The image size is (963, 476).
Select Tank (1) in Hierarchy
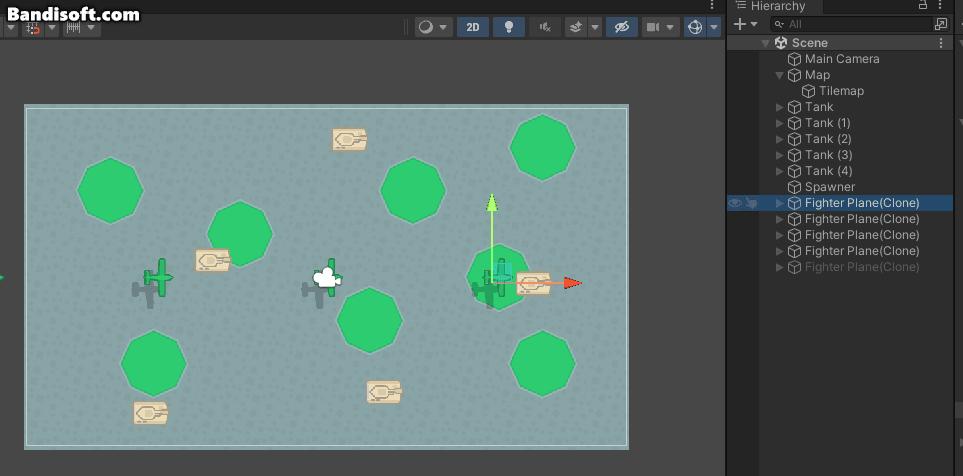(828, 123)
